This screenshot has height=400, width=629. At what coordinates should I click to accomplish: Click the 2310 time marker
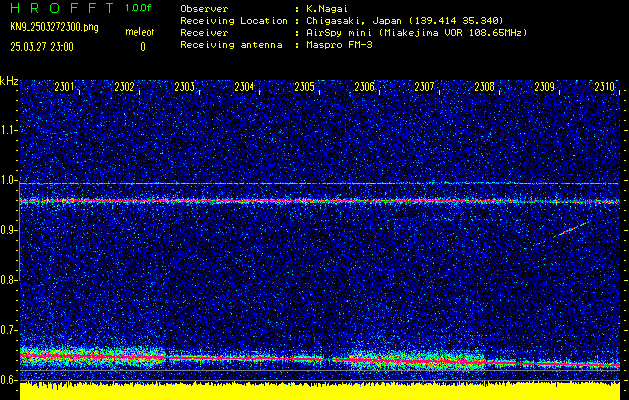(605, 87)
